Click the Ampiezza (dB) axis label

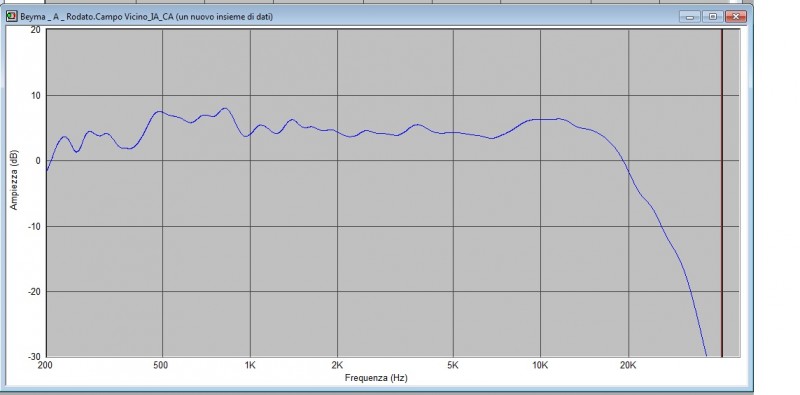[14, 180]
